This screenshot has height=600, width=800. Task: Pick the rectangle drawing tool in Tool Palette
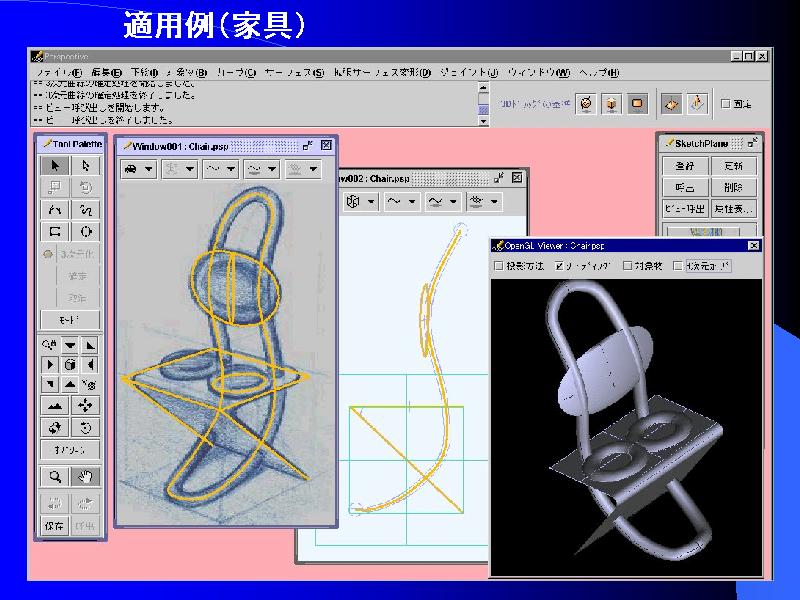pos(55,232)
